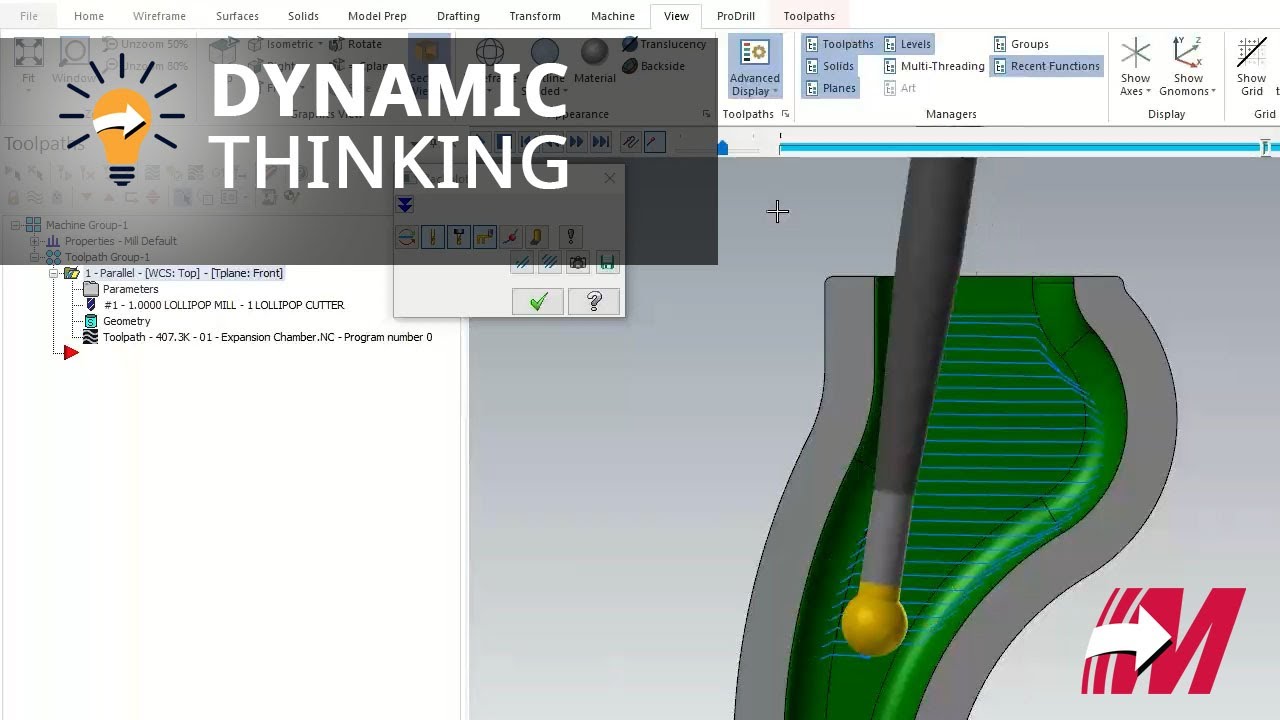
Task: Toggle Display Tool icon in Backplot dialog
Action: (433, 237)
